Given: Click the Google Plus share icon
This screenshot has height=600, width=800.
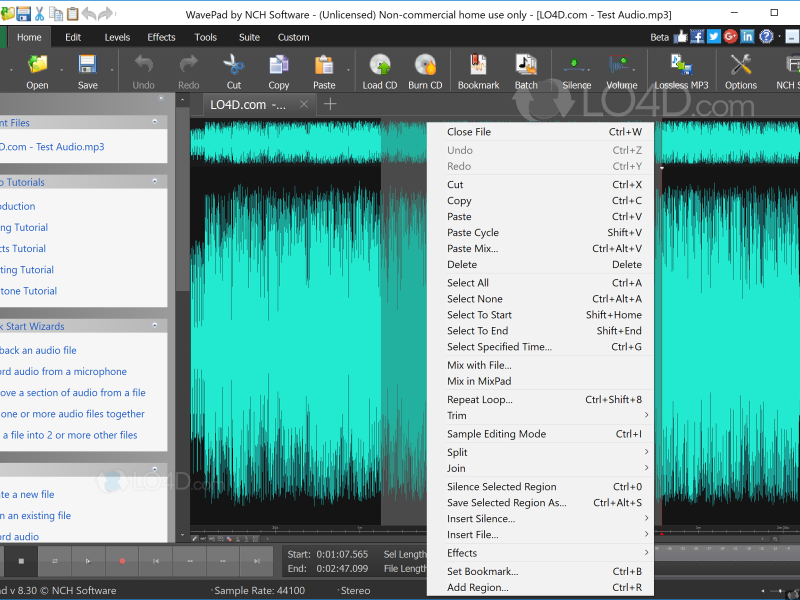Looking at the screenshot, I should (731, 36).
